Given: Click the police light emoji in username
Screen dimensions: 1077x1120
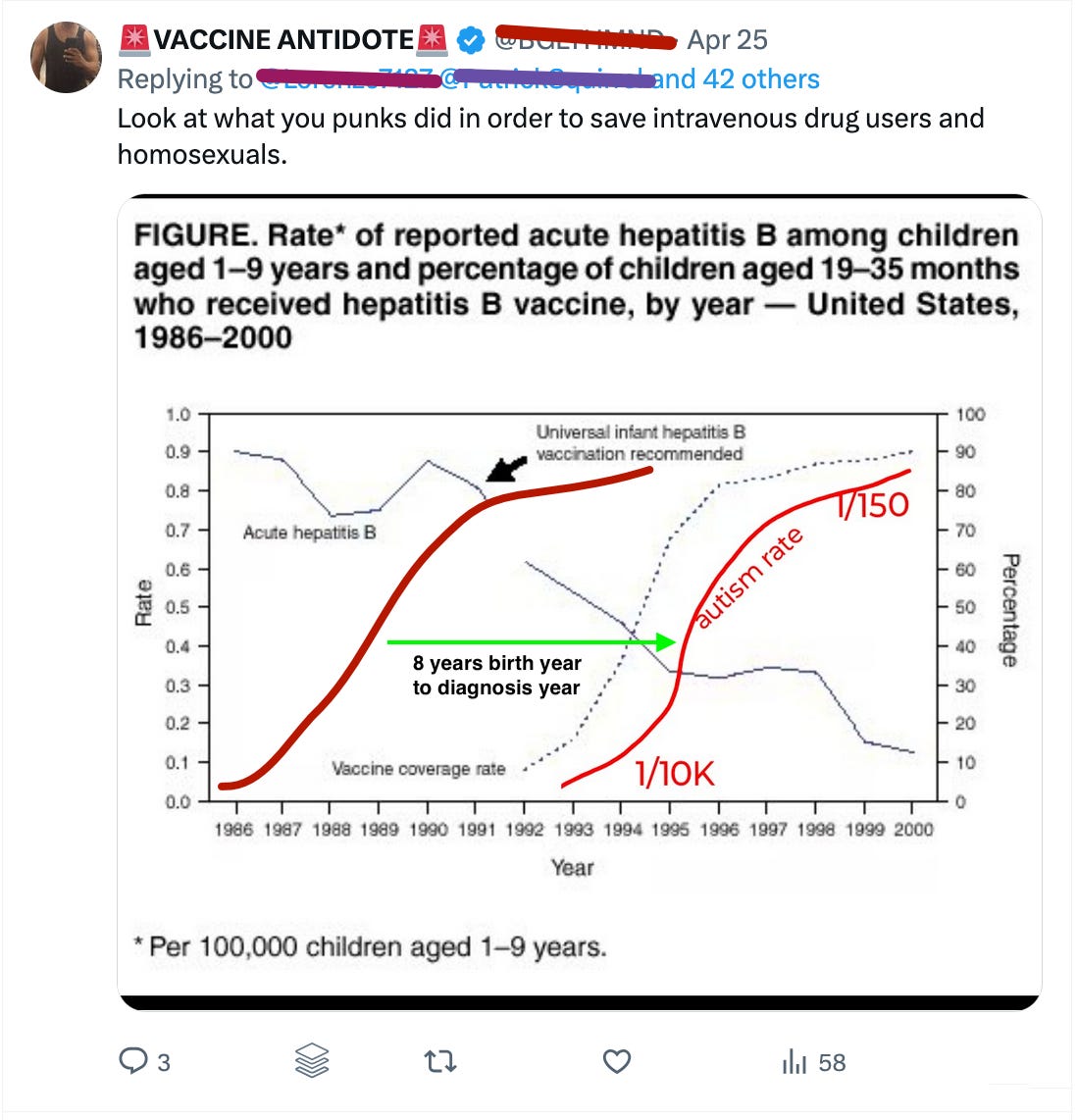Looking at the screenshot, I should [133, 40].
